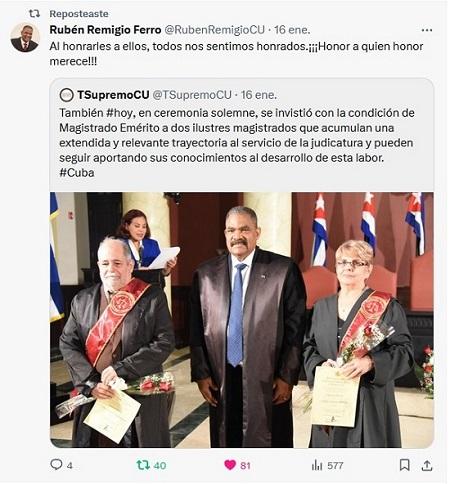Open the #Cuba hashtag

[77, 173]
